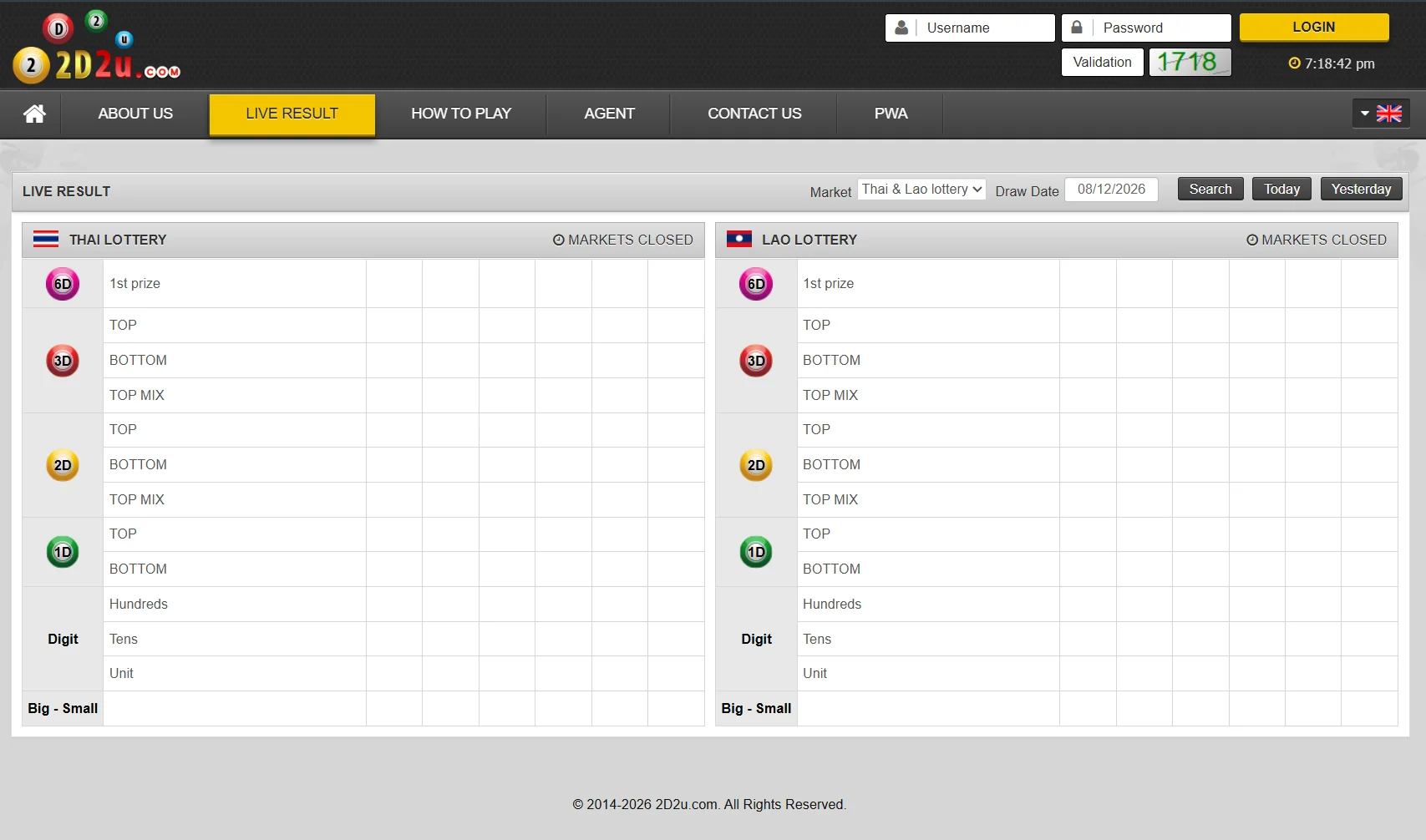Click the clock icon next to the time
This screenshot has width=1426, height=840.
[x=1294, y=63]
